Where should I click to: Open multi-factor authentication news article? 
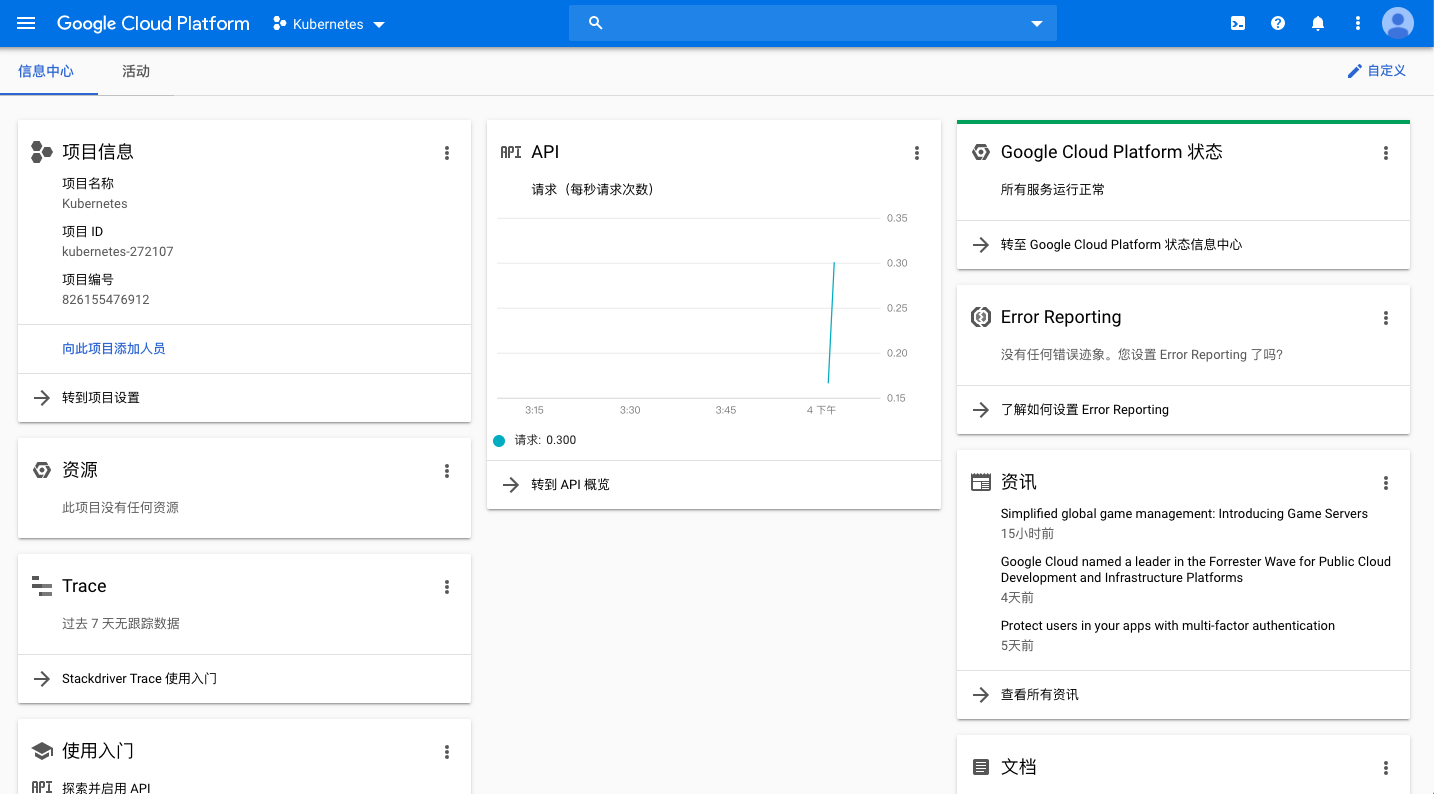(1168, 626)
